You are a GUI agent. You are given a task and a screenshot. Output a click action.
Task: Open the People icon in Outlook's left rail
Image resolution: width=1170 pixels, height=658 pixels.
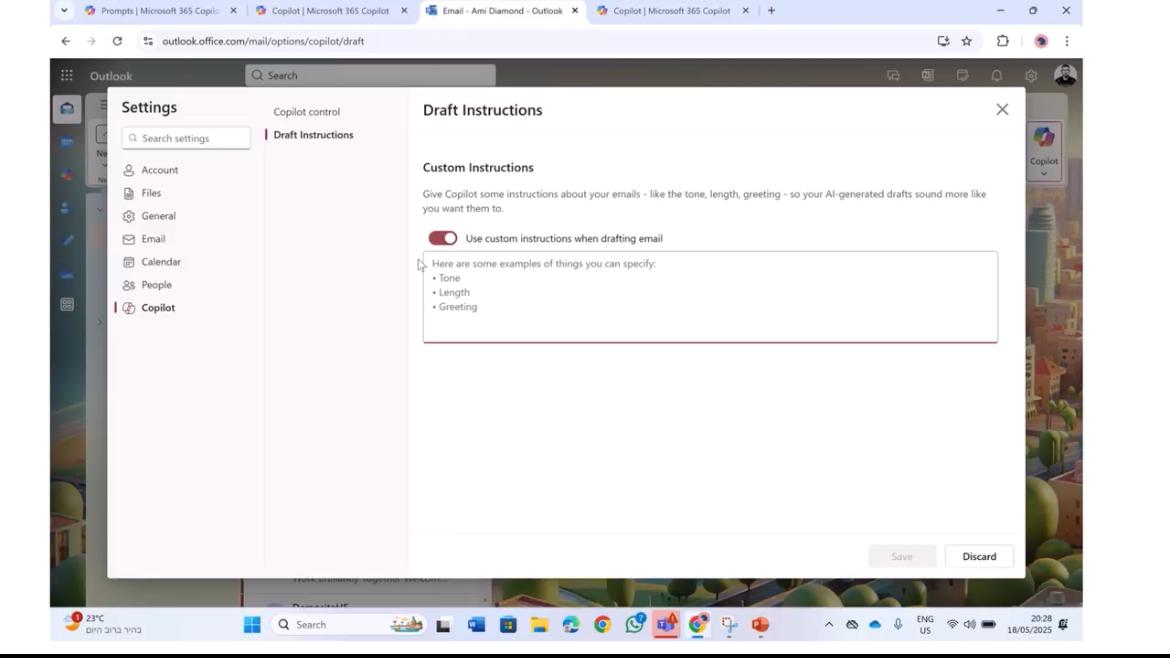click(67, 207)
